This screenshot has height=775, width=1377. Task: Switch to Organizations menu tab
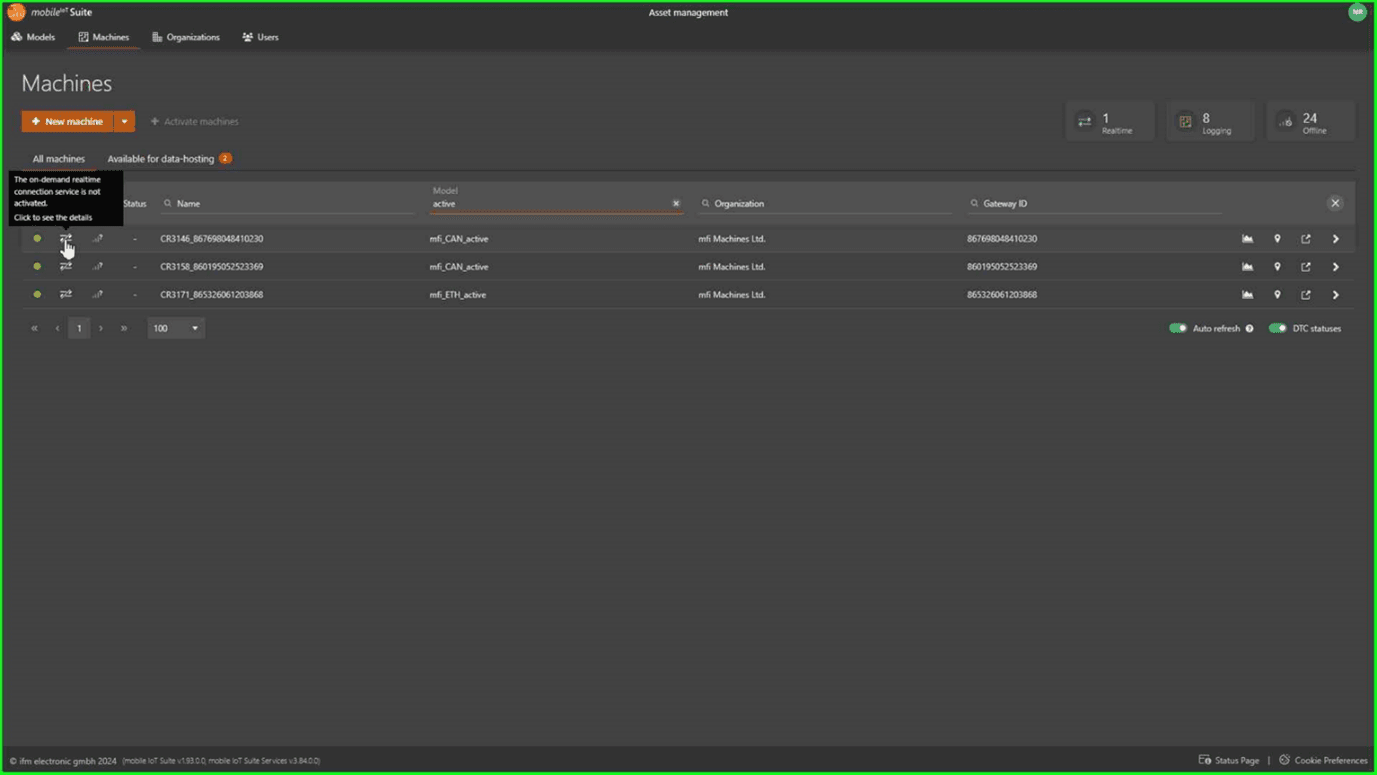186,37
